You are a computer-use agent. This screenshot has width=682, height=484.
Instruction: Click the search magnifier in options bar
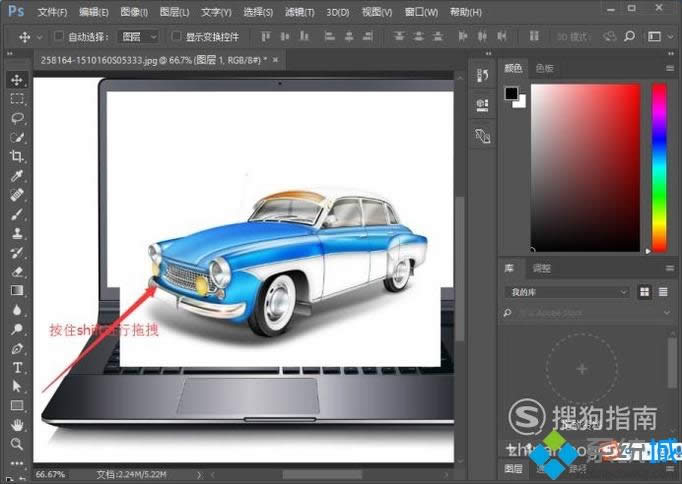tap(629, 37)
